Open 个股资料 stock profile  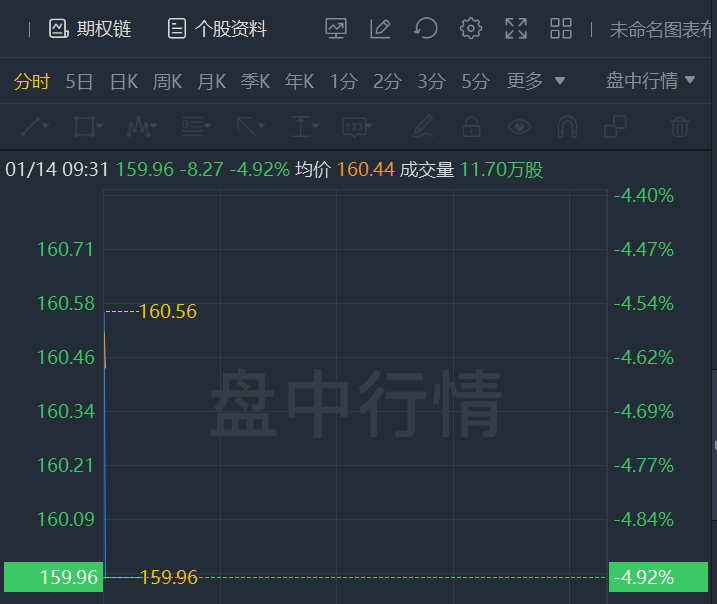click(217, 29)
